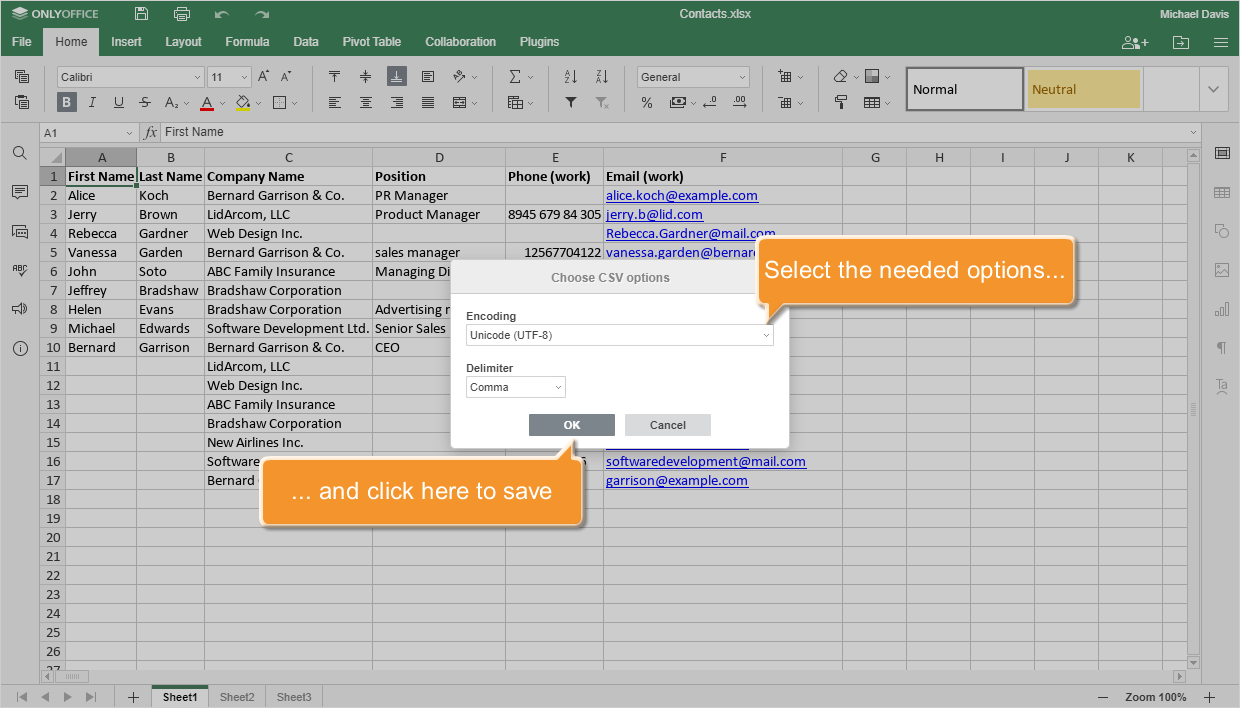Open Table settings in the right sidebar
The width and height of the screenshot is (1240, 708).
[x=1221, y=190]
